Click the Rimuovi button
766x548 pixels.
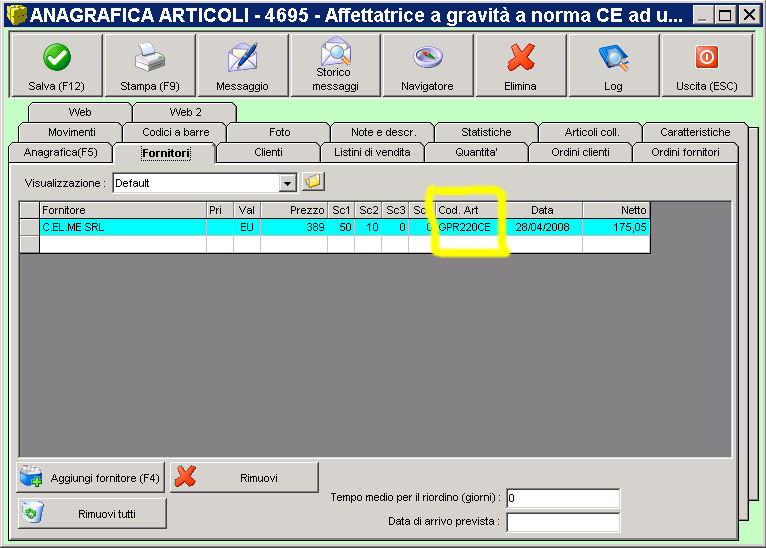point(244,477)
